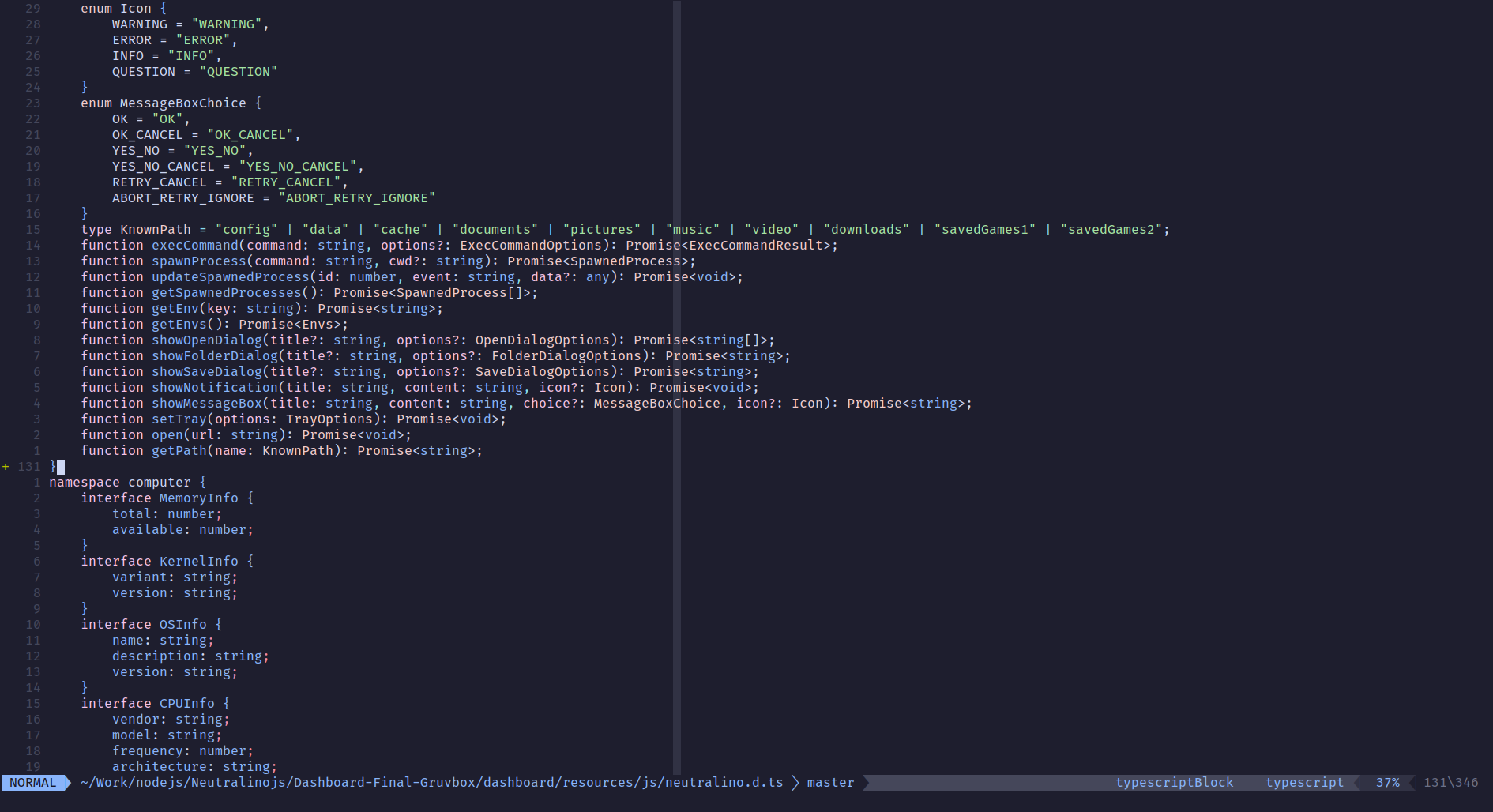
Task: Click the closing brace on line 131
Action: click(x=53, y=467)
